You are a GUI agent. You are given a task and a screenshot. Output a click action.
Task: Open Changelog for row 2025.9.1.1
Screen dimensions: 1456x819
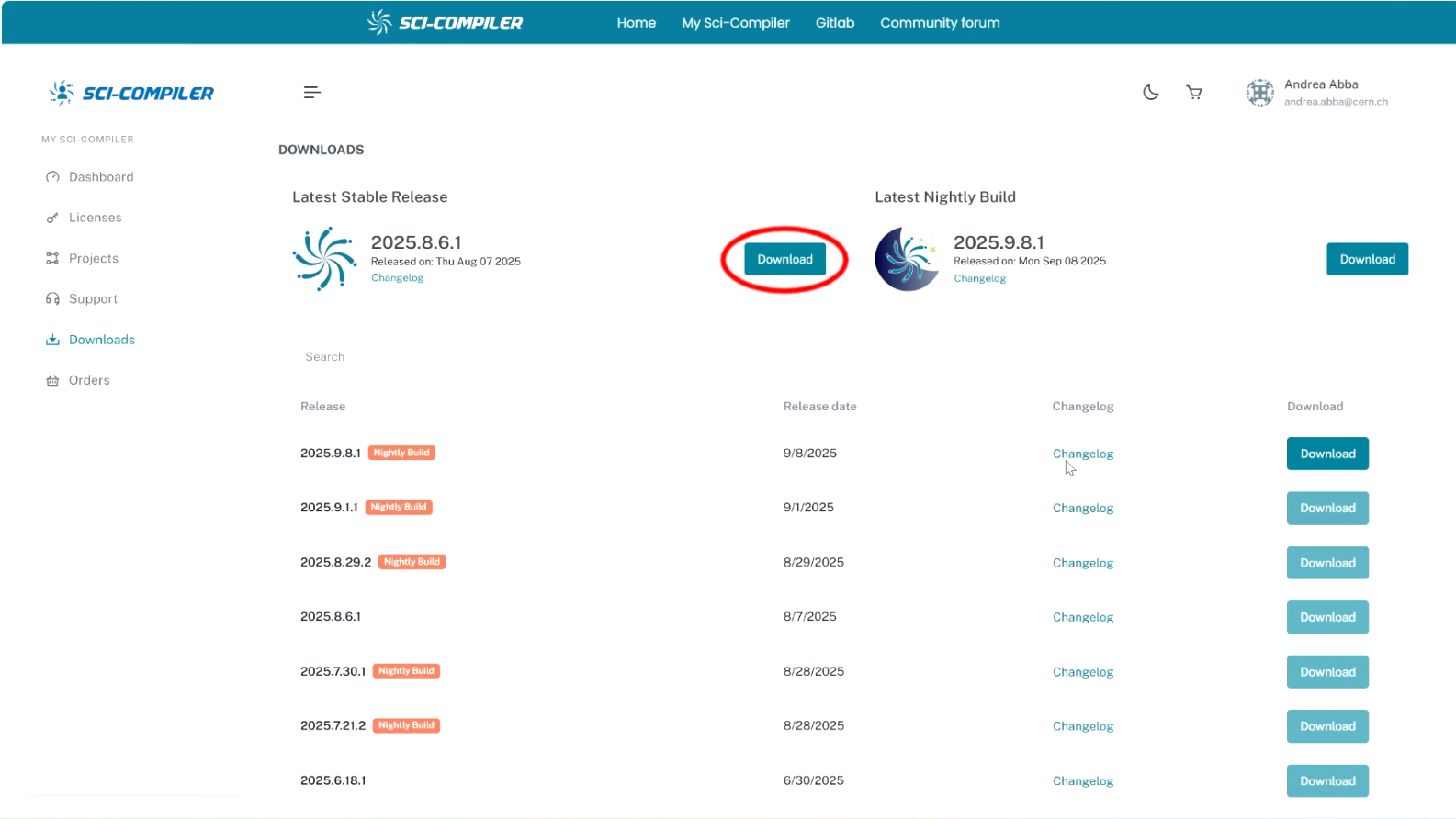click(x=1083, y=508)
